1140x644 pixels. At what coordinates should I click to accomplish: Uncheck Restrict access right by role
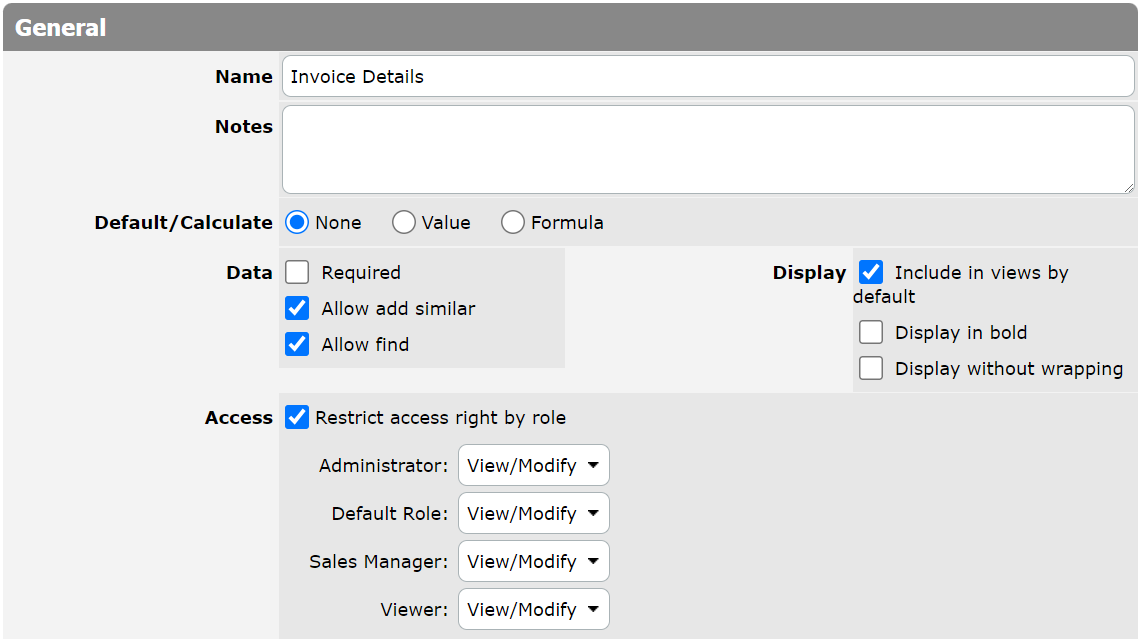pyautogui.click(x=297, y=417)
